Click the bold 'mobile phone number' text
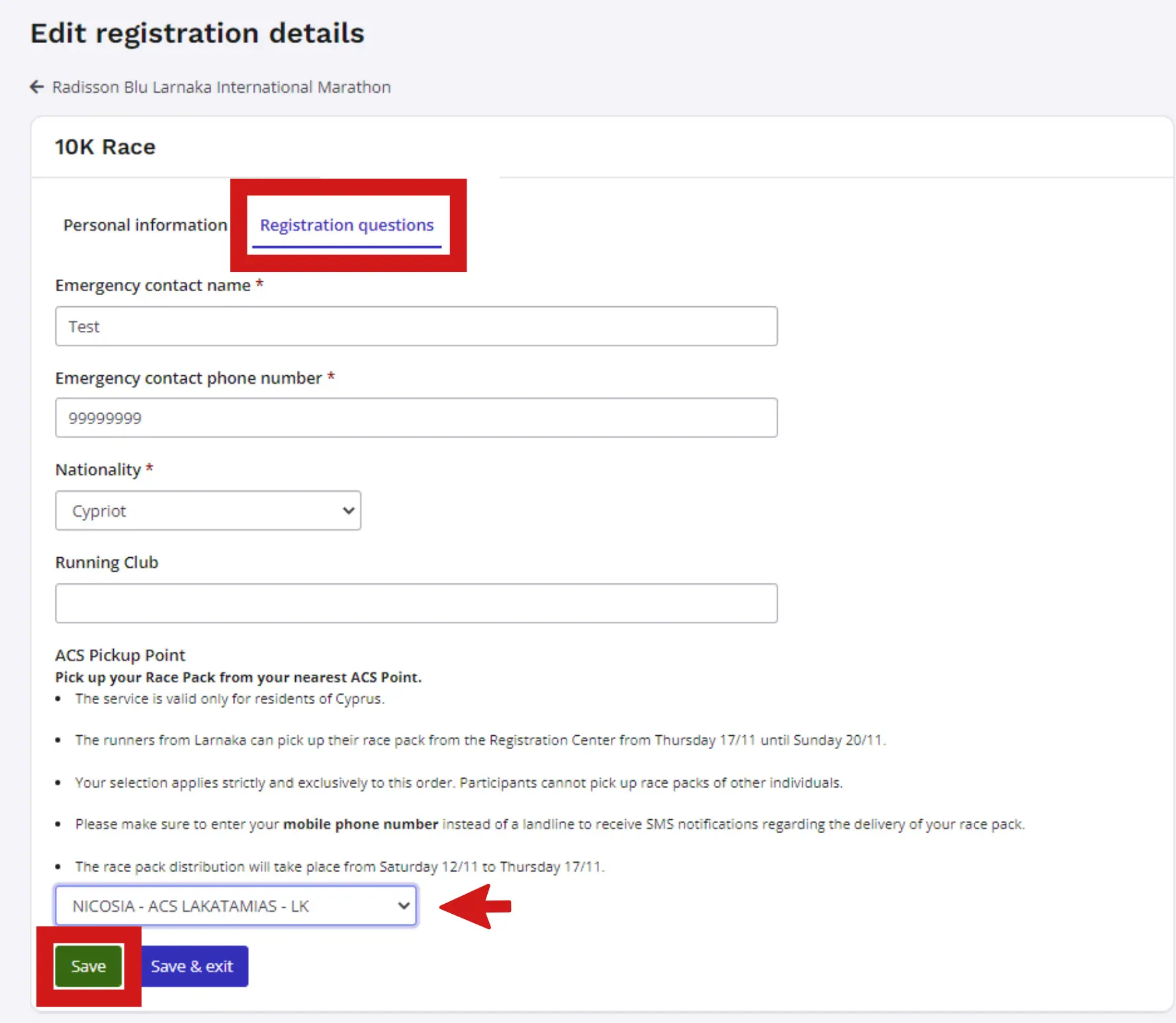Image resolution: width=1176 pixels, height=1023 pixels. click(x=361, y=824)
